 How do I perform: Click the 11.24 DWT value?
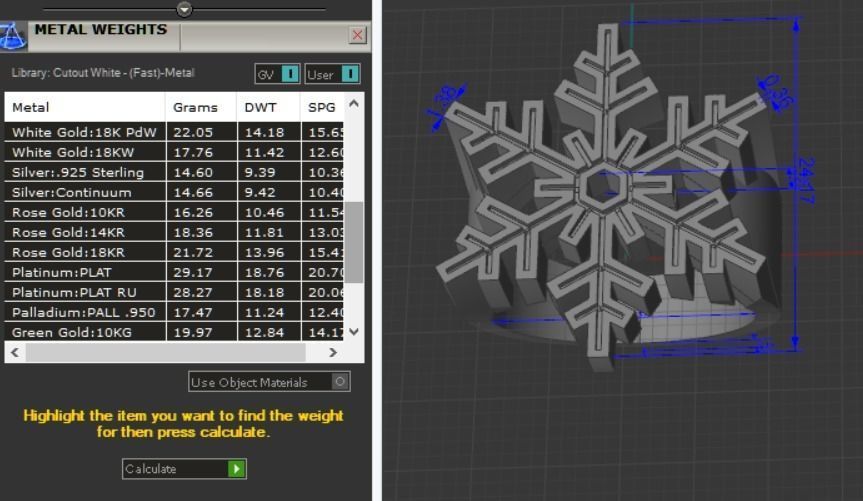tap(265, 312)
